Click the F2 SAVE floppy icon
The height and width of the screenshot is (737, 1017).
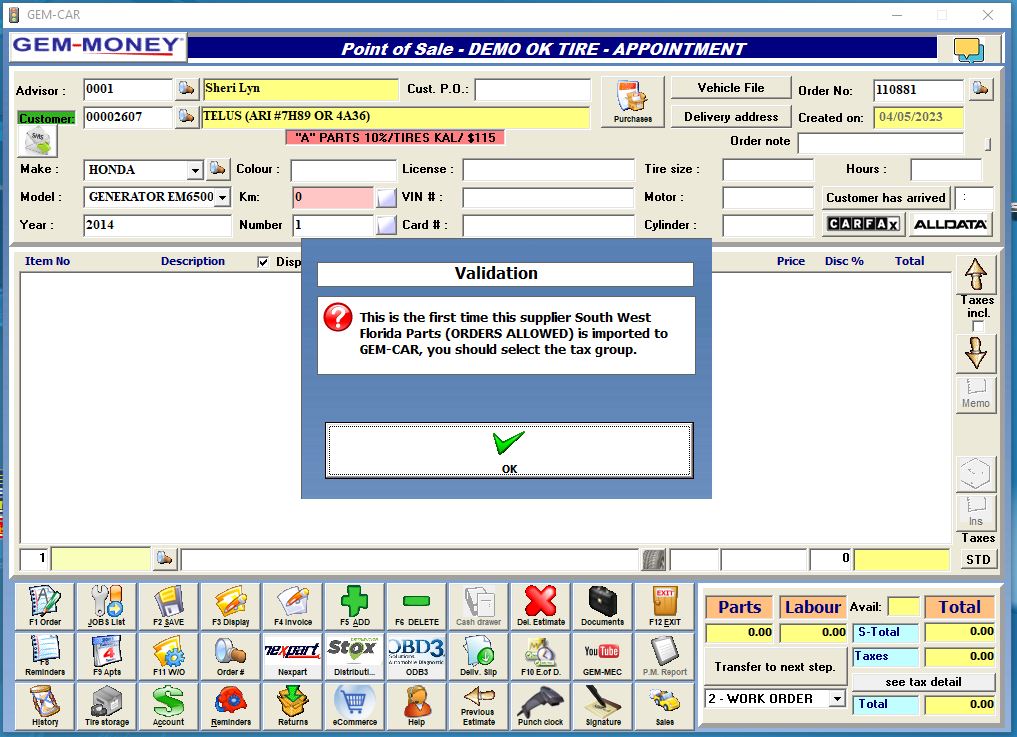169,607
